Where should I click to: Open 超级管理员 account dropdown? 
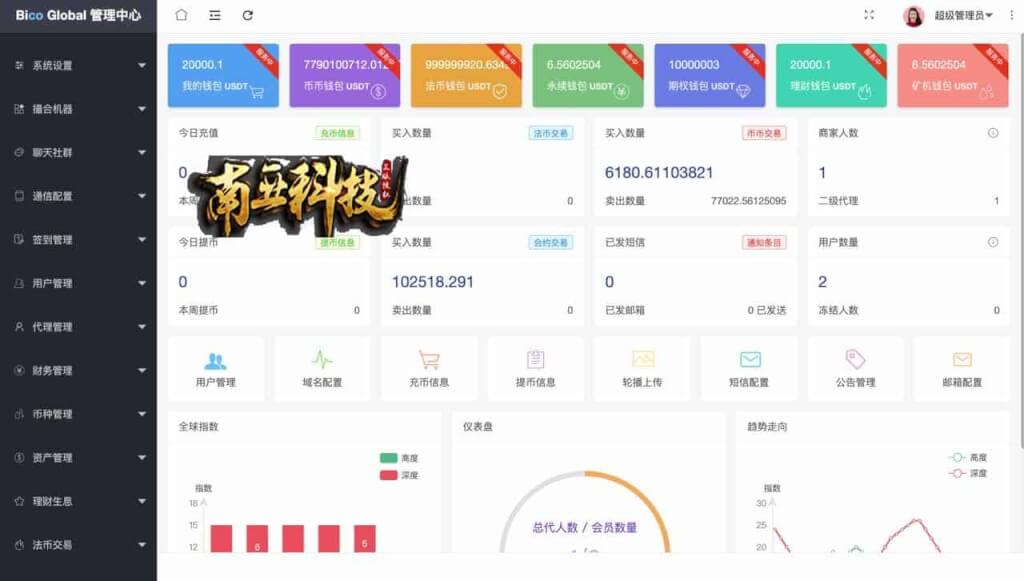(963, 15)
